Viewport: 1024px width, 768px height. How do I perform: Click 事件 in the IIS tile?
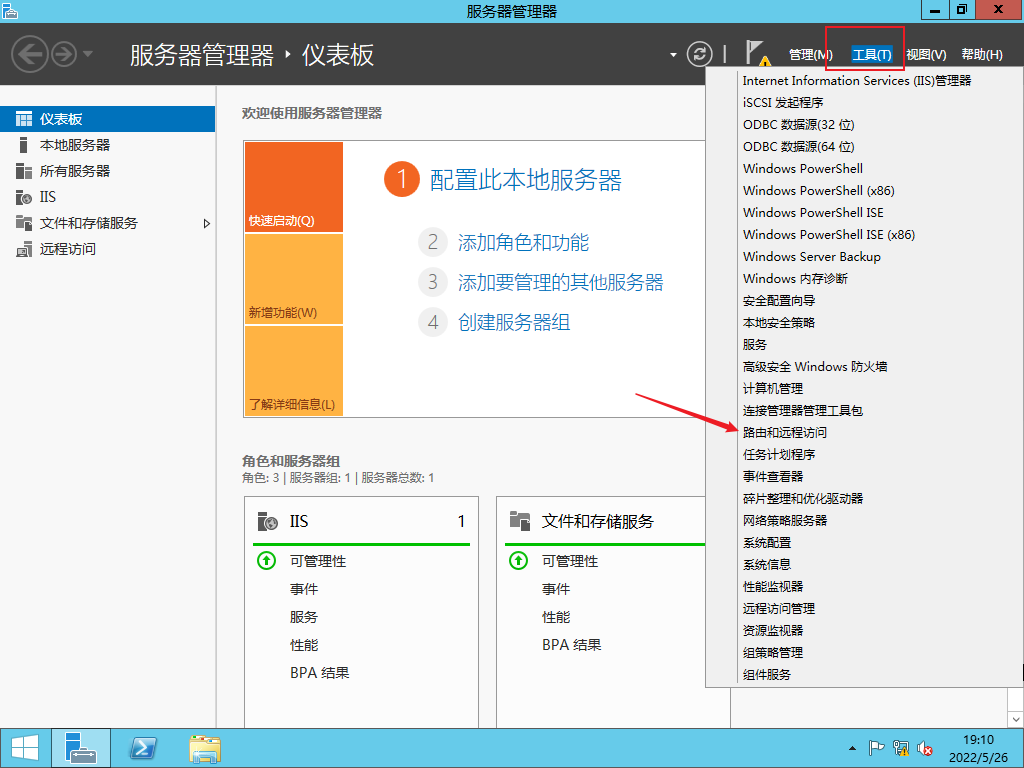304,589
